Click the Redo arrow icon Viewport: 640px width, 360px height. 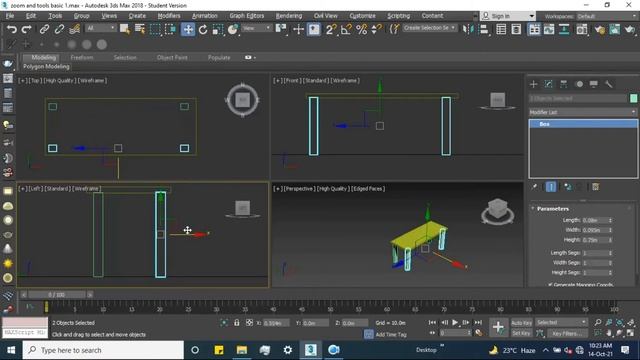27,29
